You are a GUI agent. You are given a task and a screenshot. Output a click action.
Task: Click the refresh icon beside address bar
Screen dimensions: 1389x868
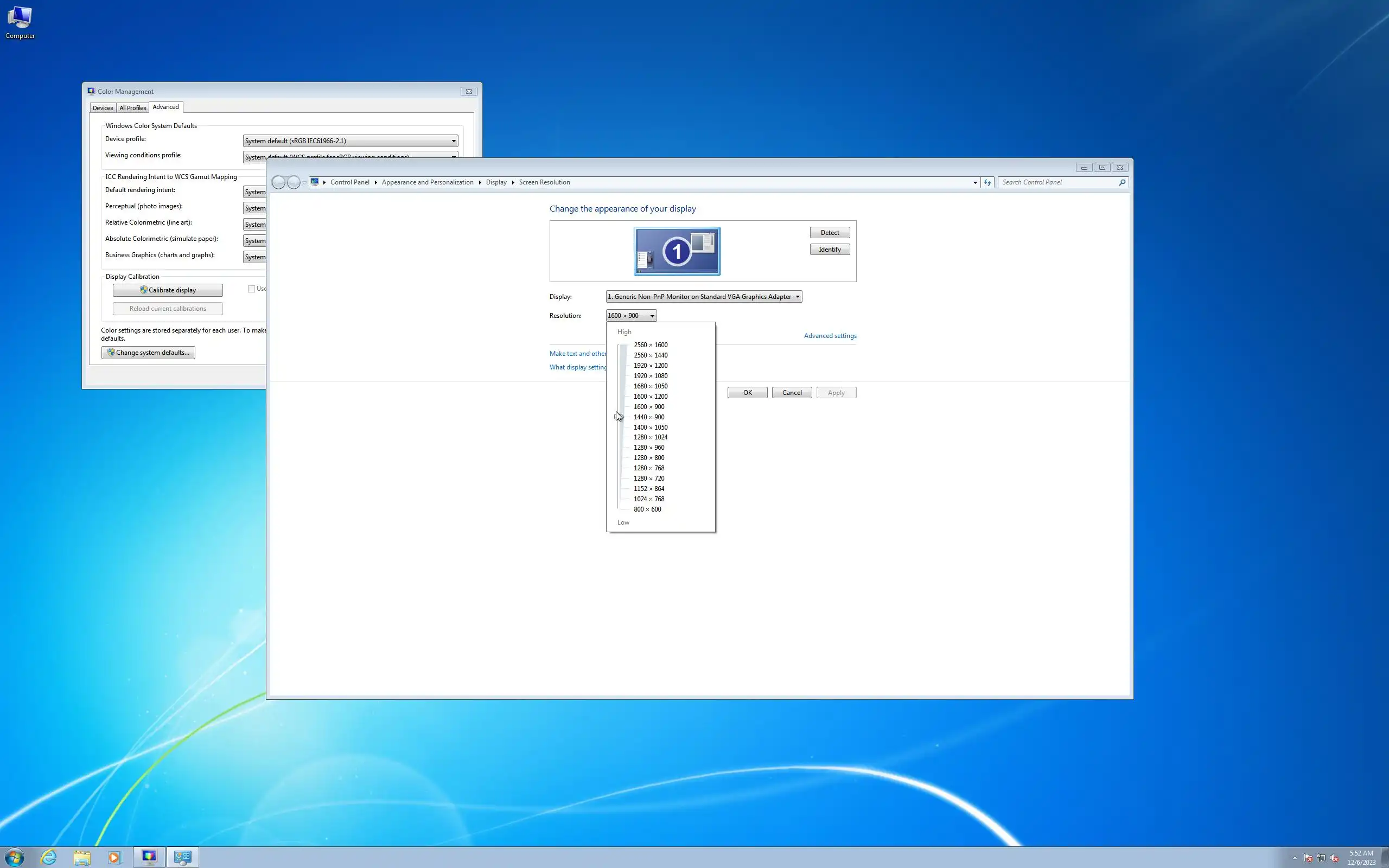pos(987,183)
